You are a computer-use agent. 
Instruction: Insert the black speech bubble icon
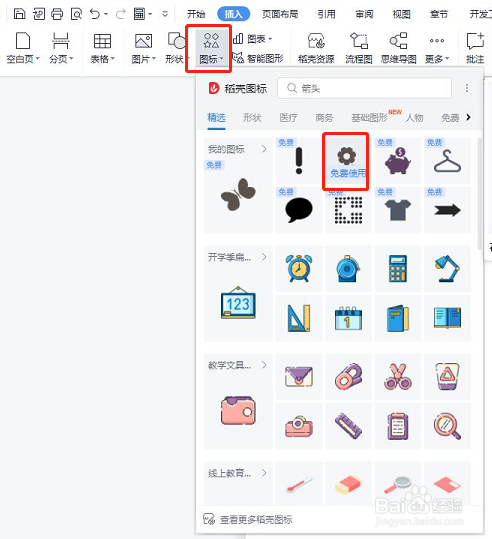pos(299,210)
